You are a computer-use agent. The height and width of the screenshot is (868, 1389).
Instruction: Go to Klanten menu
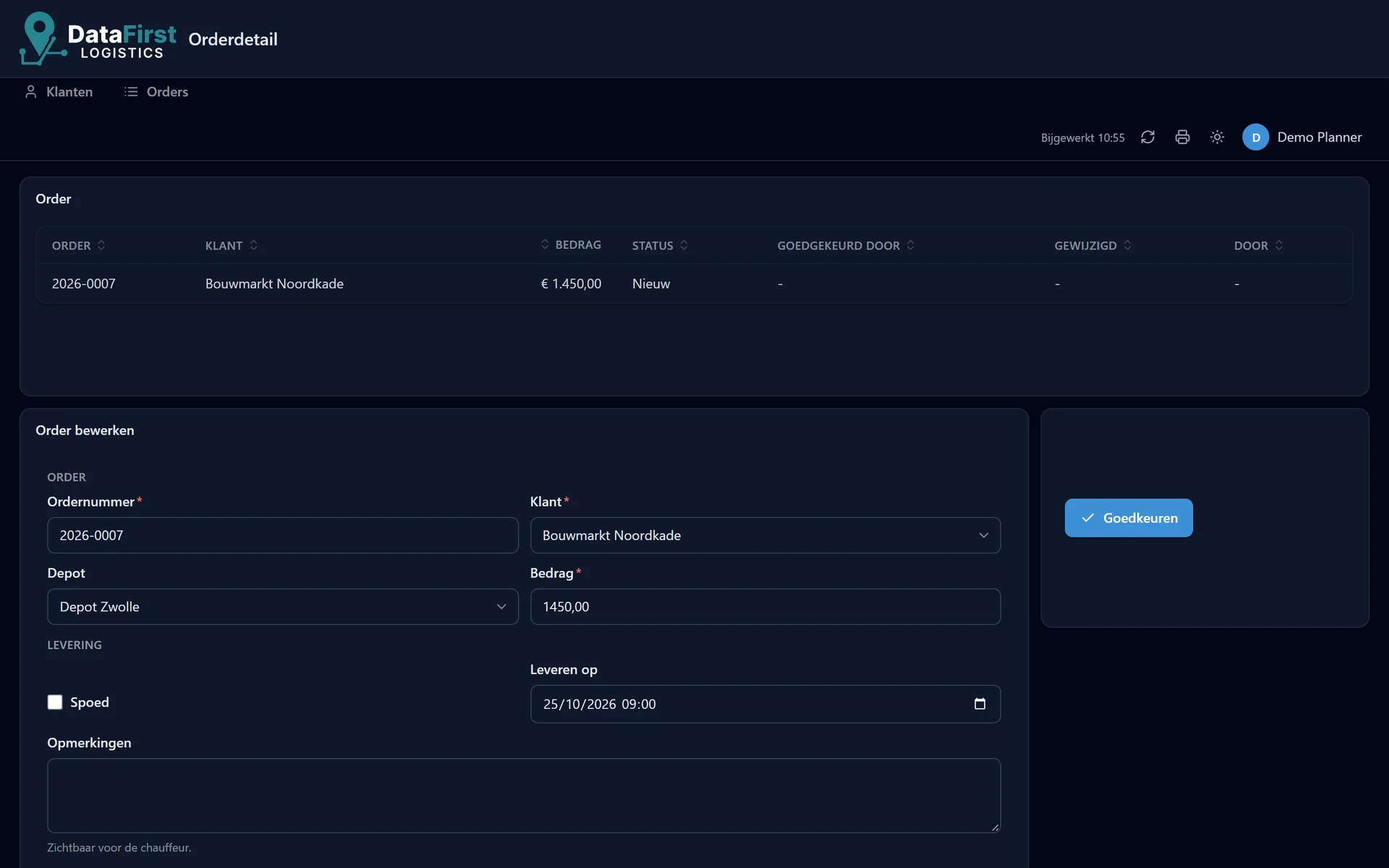[x=59, y=92]
